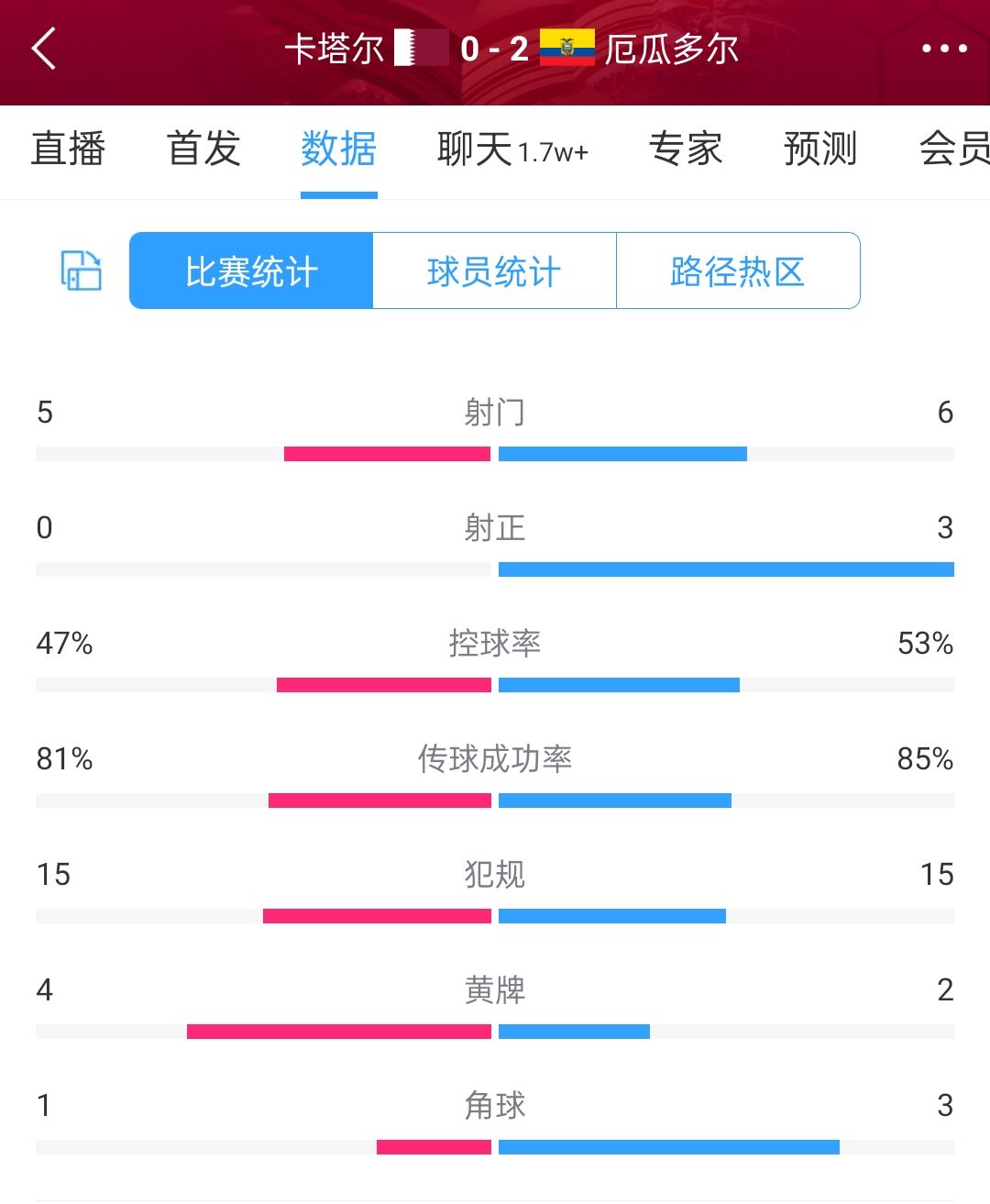Open the three-dot more options menu
Image resolution: width=990 pixels, height=1204 pixels.
point(944,49)
